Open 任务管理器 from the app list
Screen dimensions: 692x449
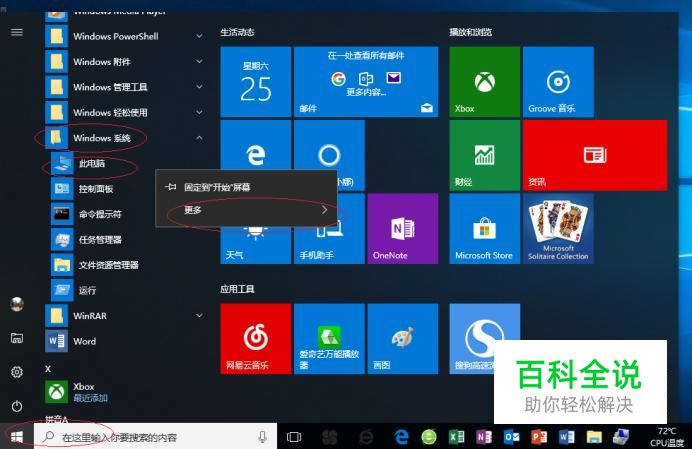coord(102,240)
